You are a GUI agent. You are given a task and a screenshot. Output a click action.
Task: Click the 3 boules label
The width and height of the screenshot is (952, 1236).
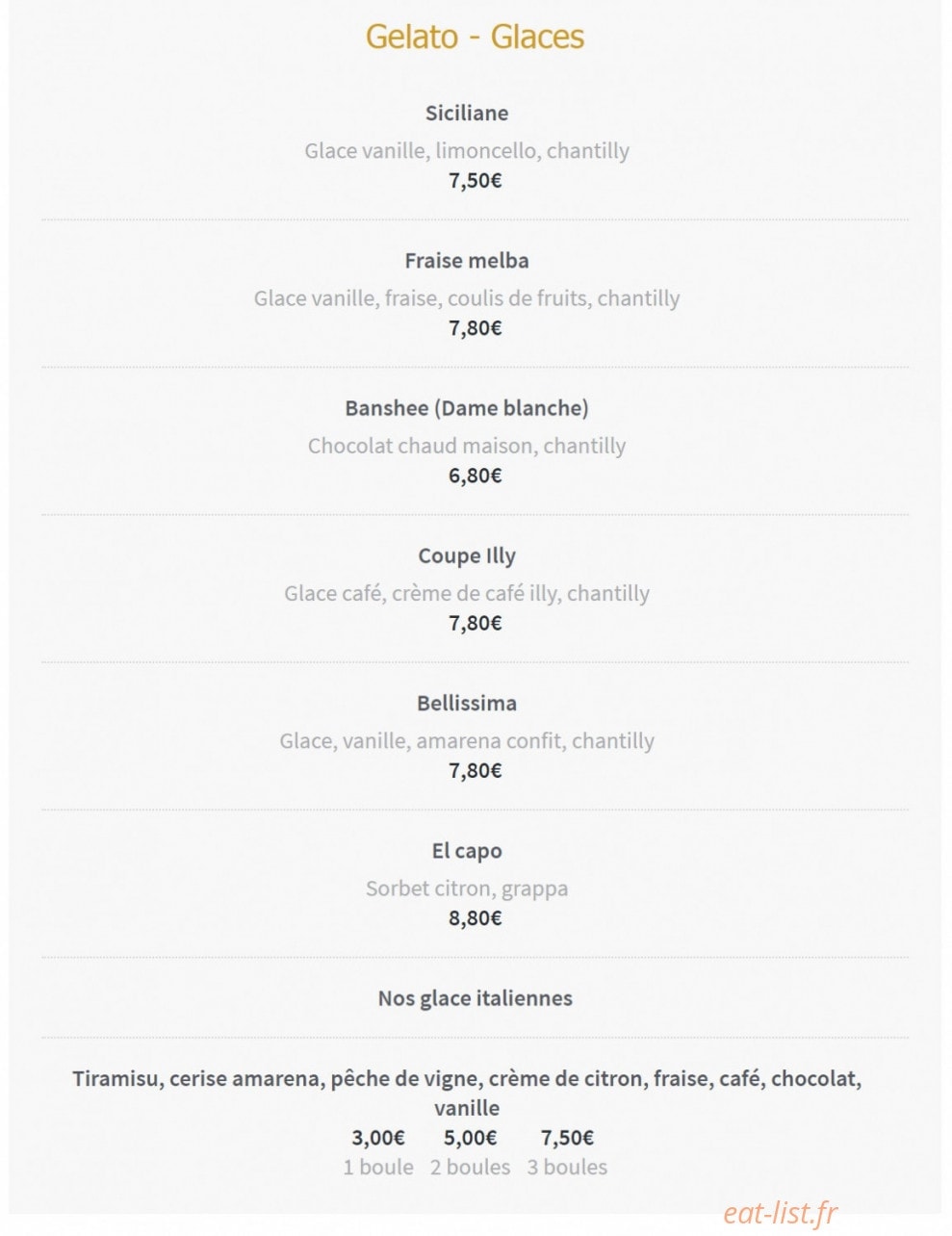pos(567,1167)
